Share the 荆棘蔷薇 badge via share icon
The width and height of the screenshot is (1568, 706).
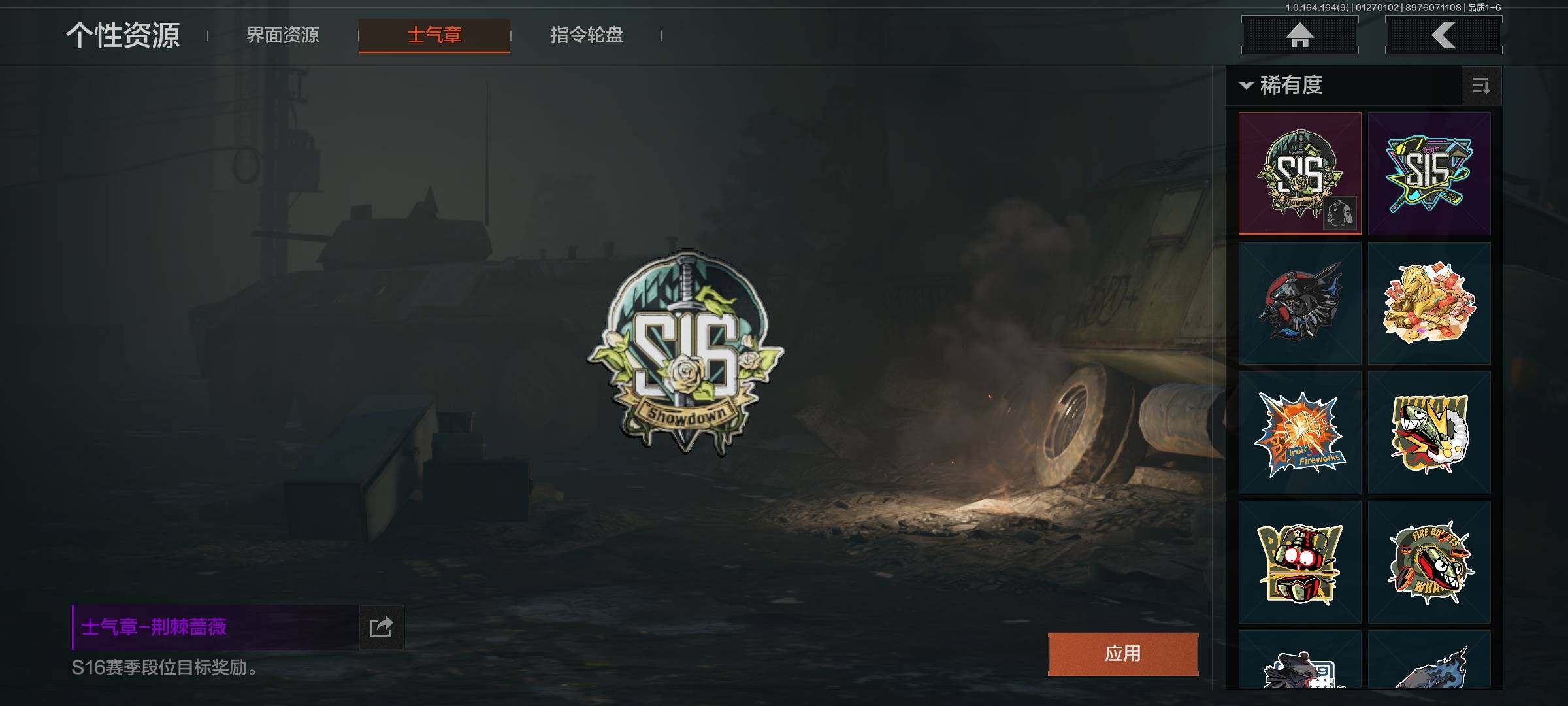point(381,628)
